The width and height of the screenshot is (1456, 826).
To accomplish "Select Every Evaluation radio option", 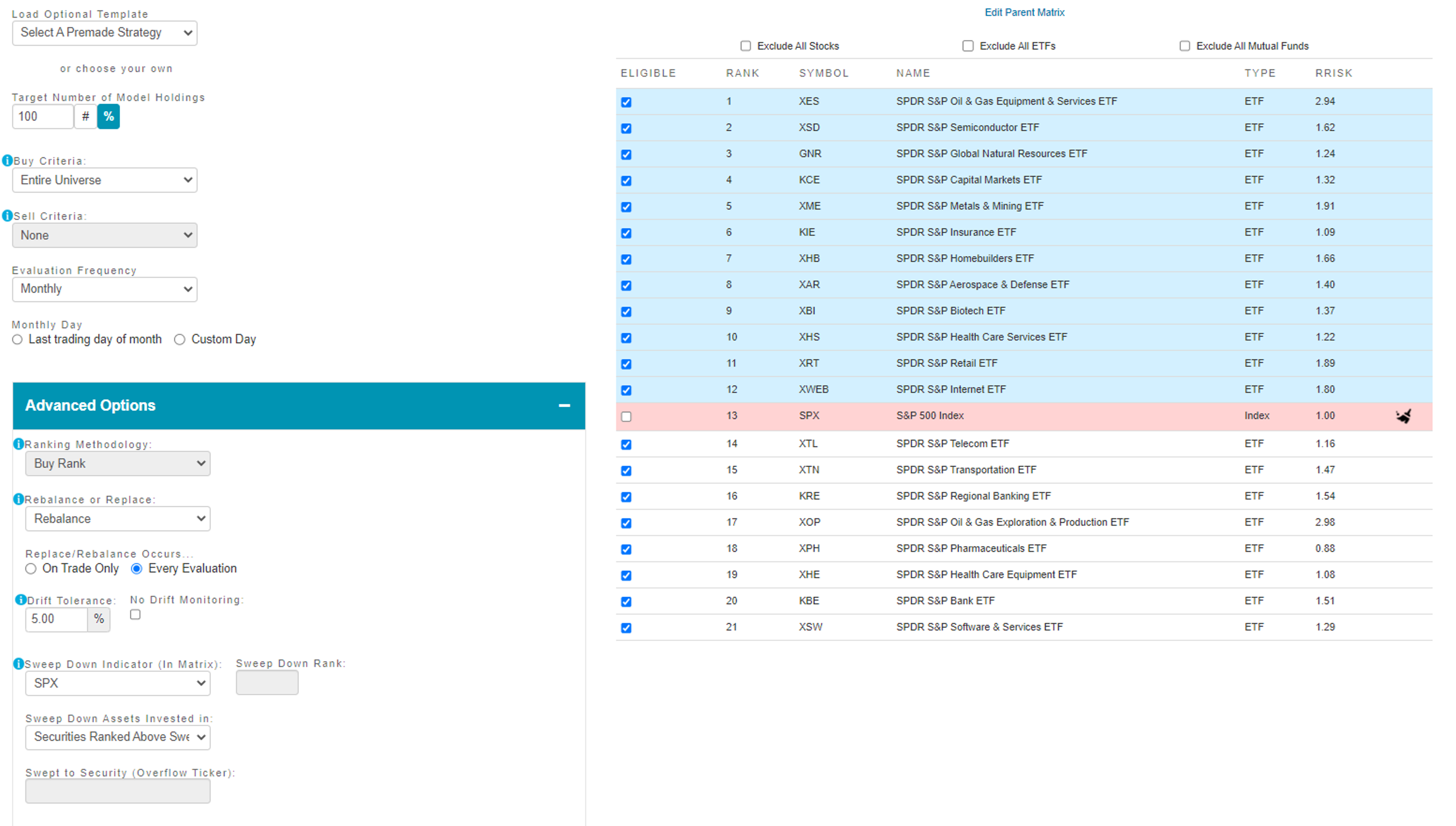I will pos(136,568).
